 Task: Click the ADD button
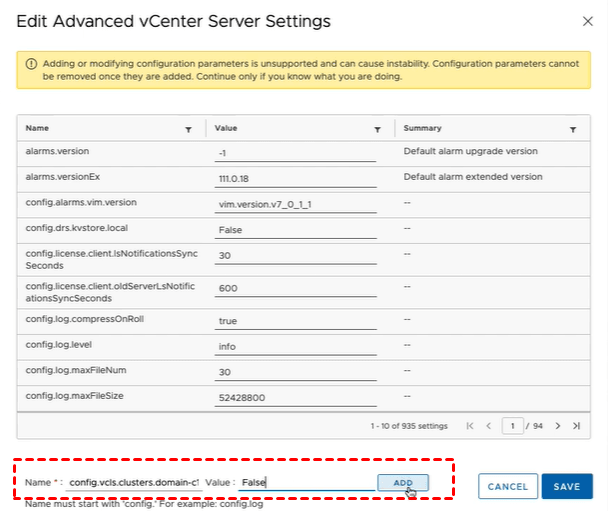click(403, 483)
